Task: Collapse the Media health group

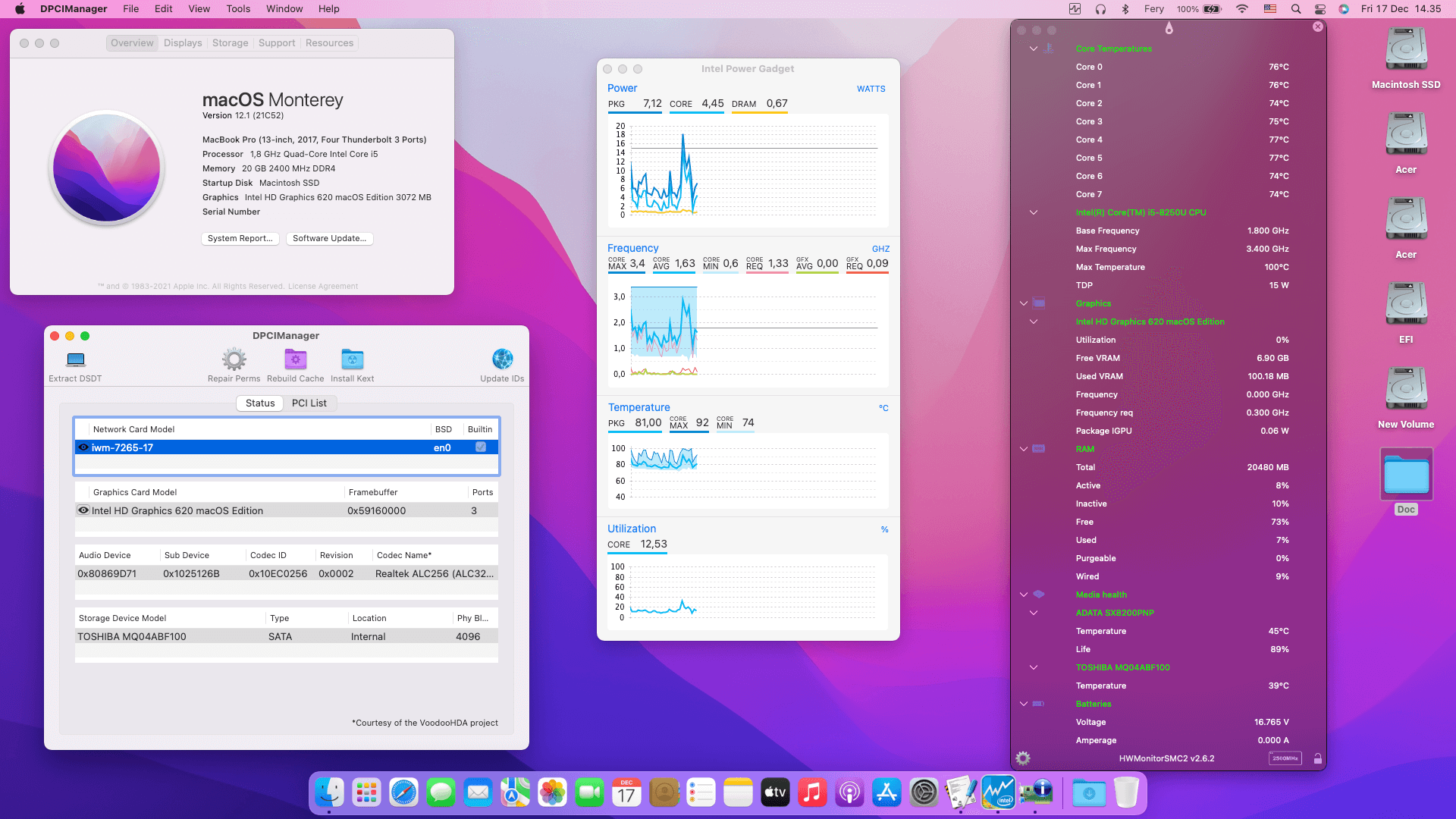Action: pyautogui.click(x=1024, y=595)
